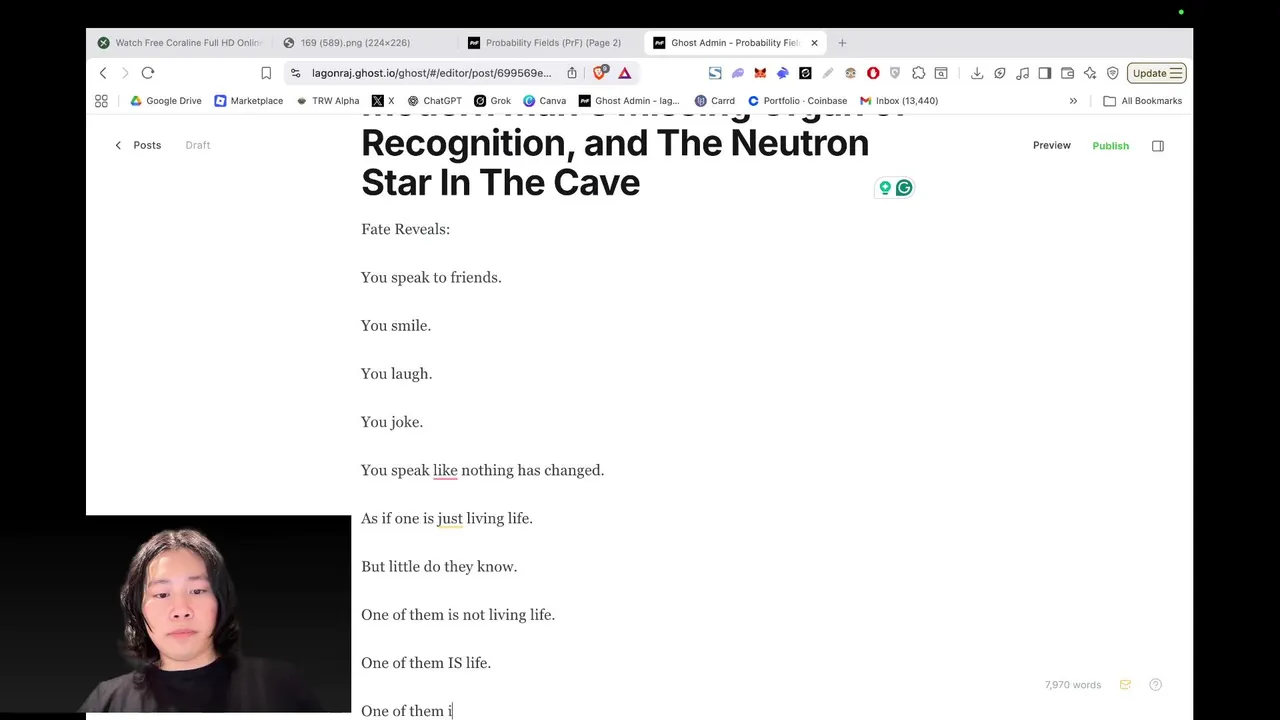
Task: Open the MetaMask fox extension
Action: pos(760,73)
